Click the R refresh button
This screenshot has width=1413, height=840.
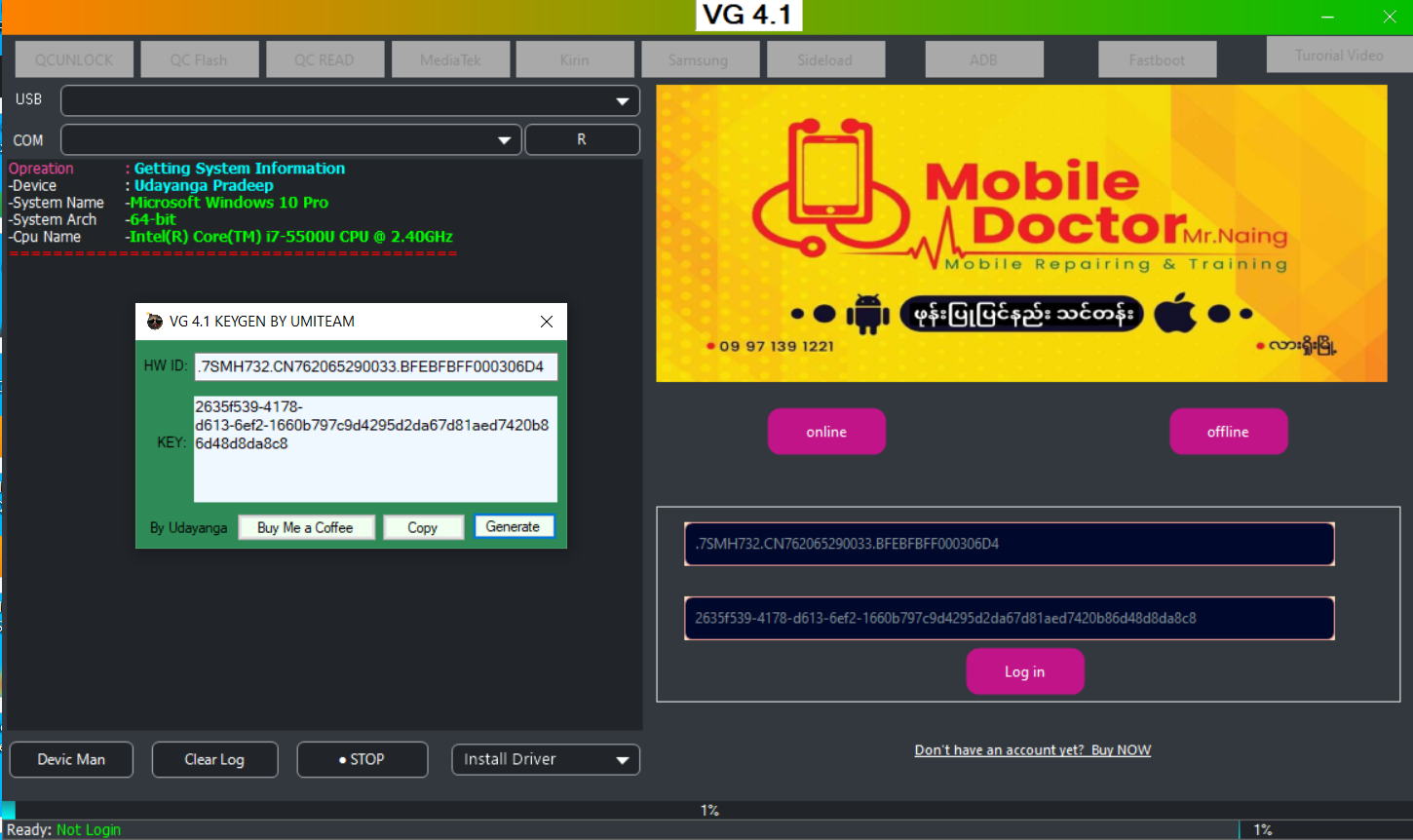click(x=582, y=139)
